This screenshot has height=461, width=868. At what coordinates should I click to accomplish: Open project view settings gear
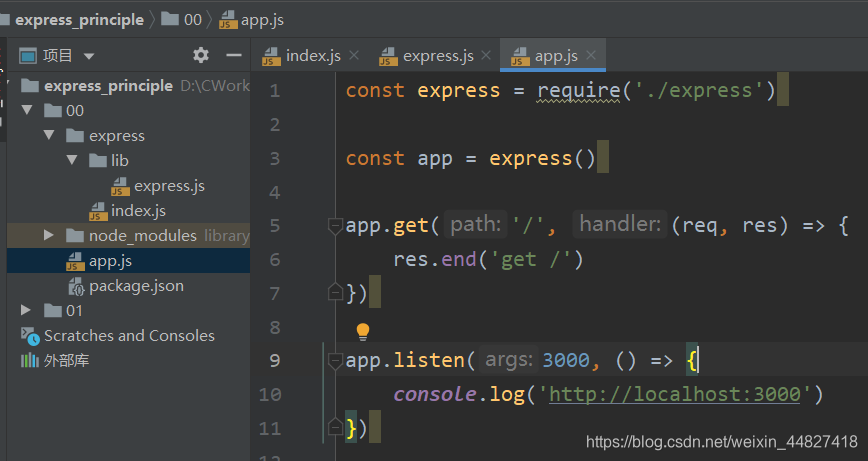pos(200,55)
